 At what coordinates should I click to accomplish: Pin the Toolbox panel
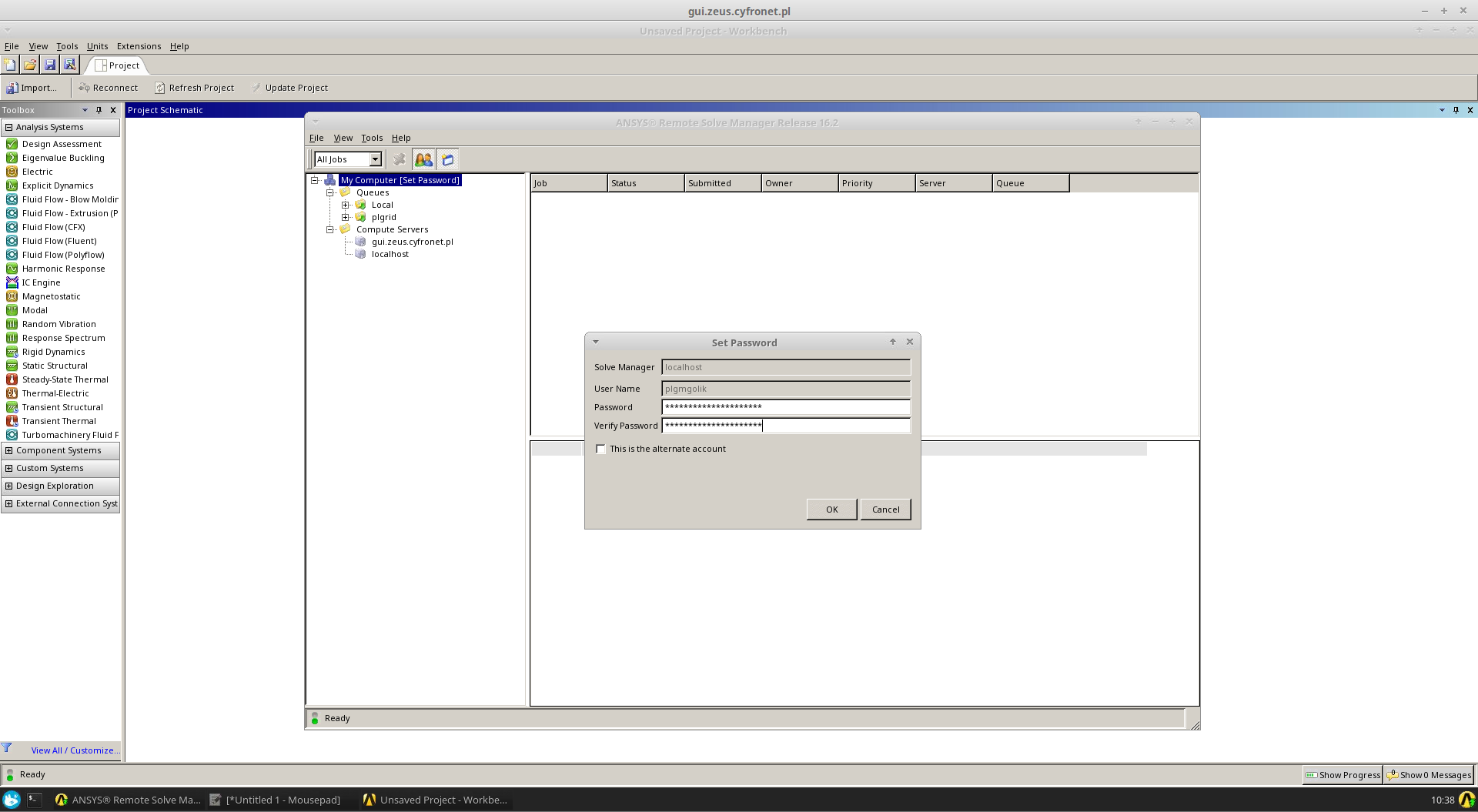99,110
